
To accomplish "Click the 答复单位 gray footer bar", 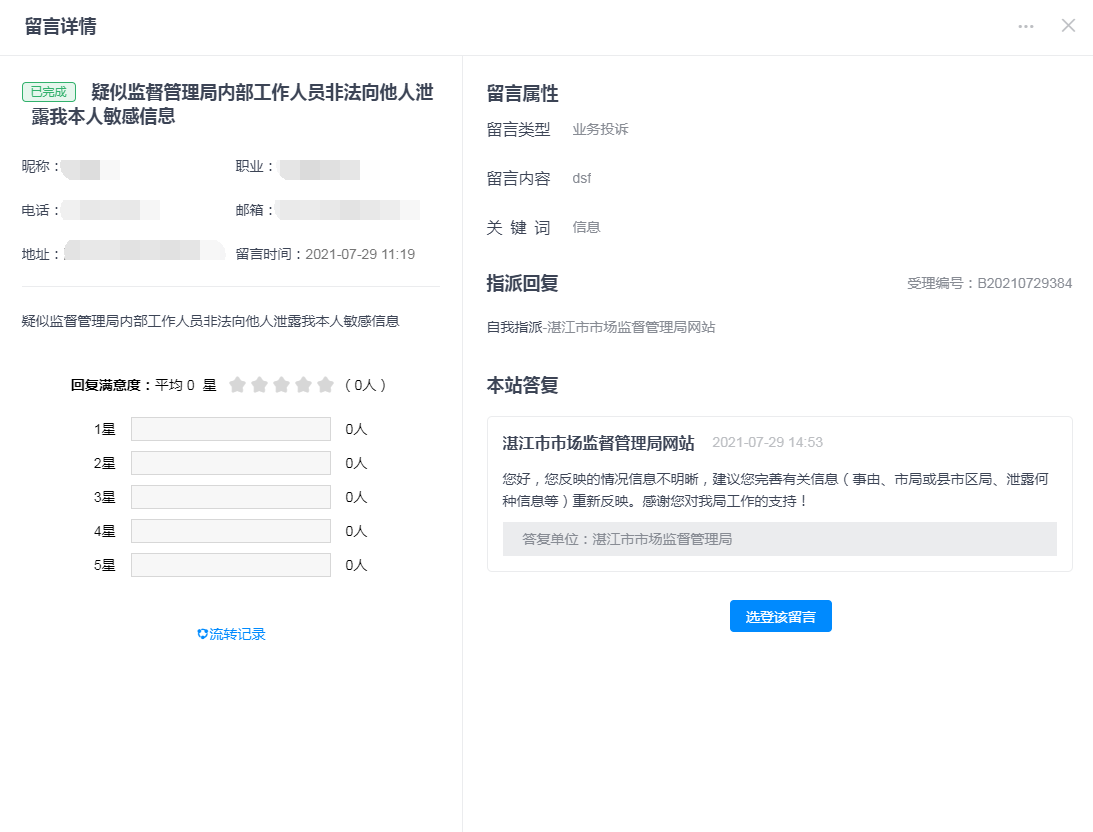I will pyautogui.click(x=779, y=539).
